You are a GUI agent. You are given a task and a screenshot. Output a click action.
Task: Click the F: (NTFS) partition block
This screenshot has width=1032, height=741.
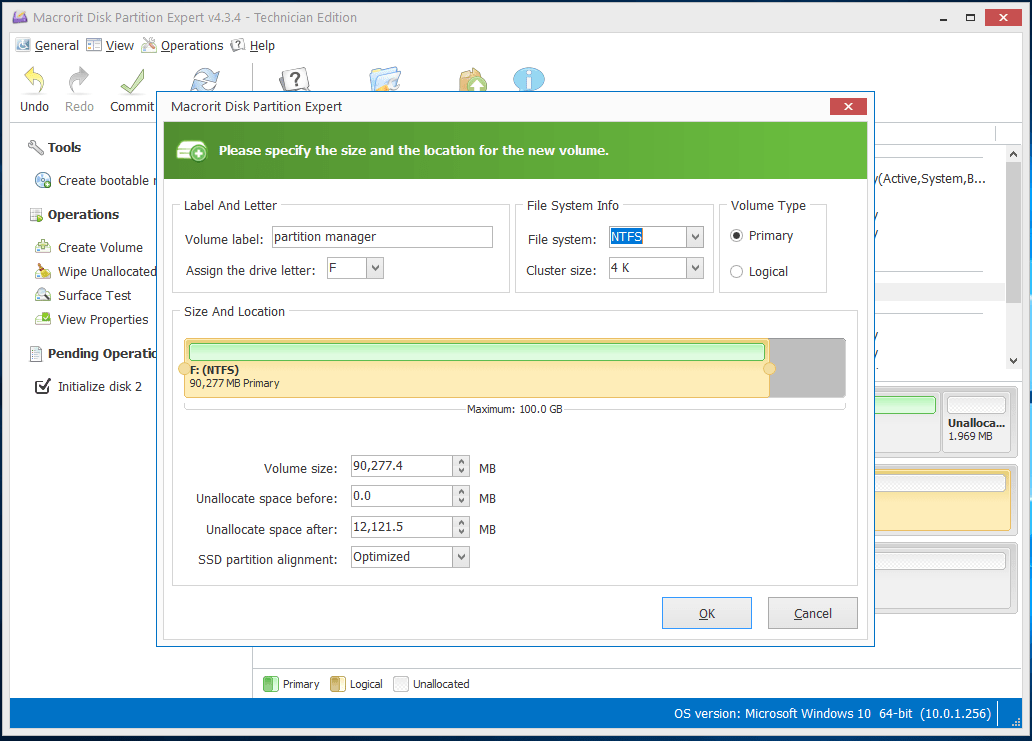pos(477,369)
